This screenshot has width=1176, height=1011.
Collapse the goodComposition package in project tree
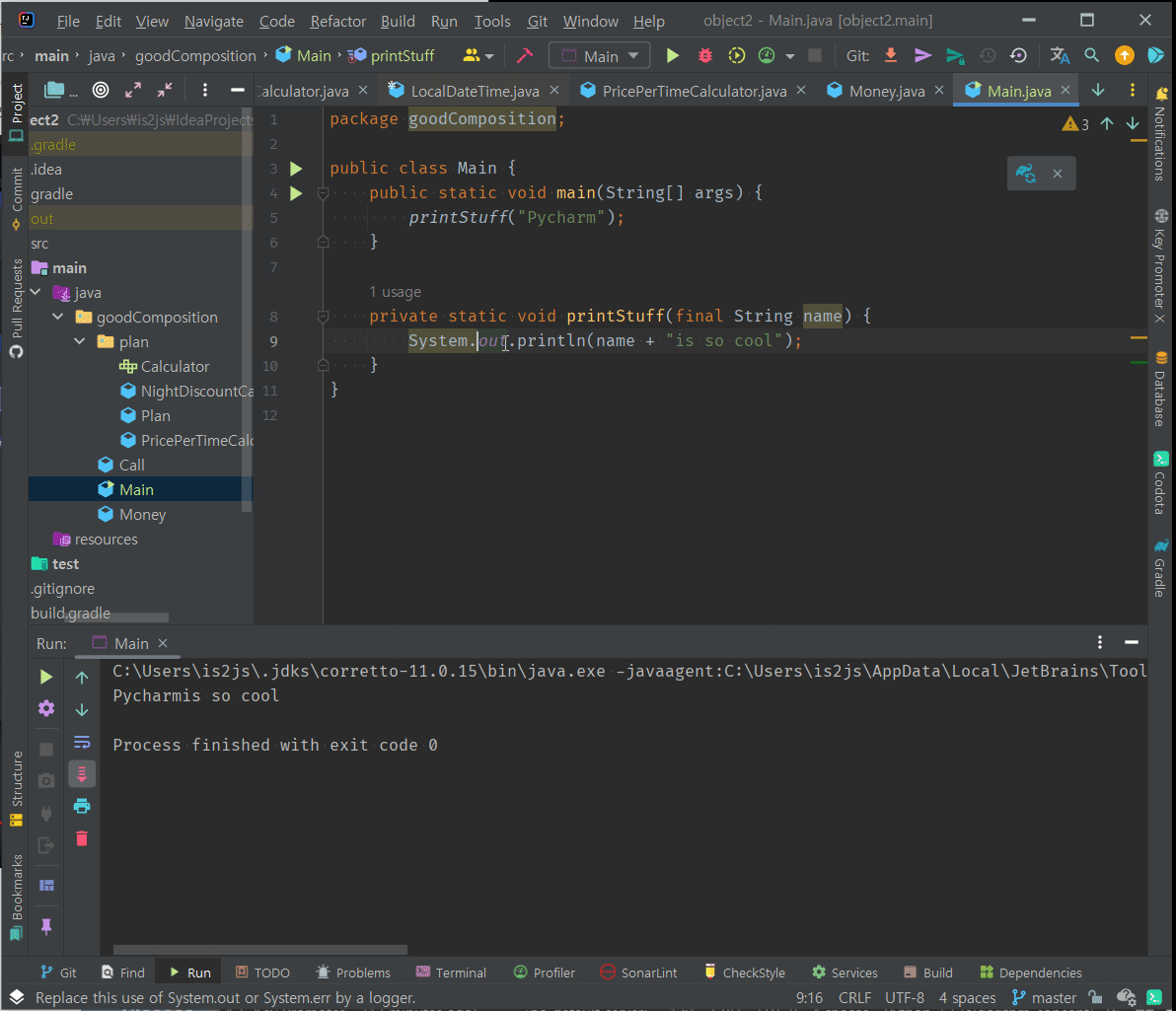(58, 318)
